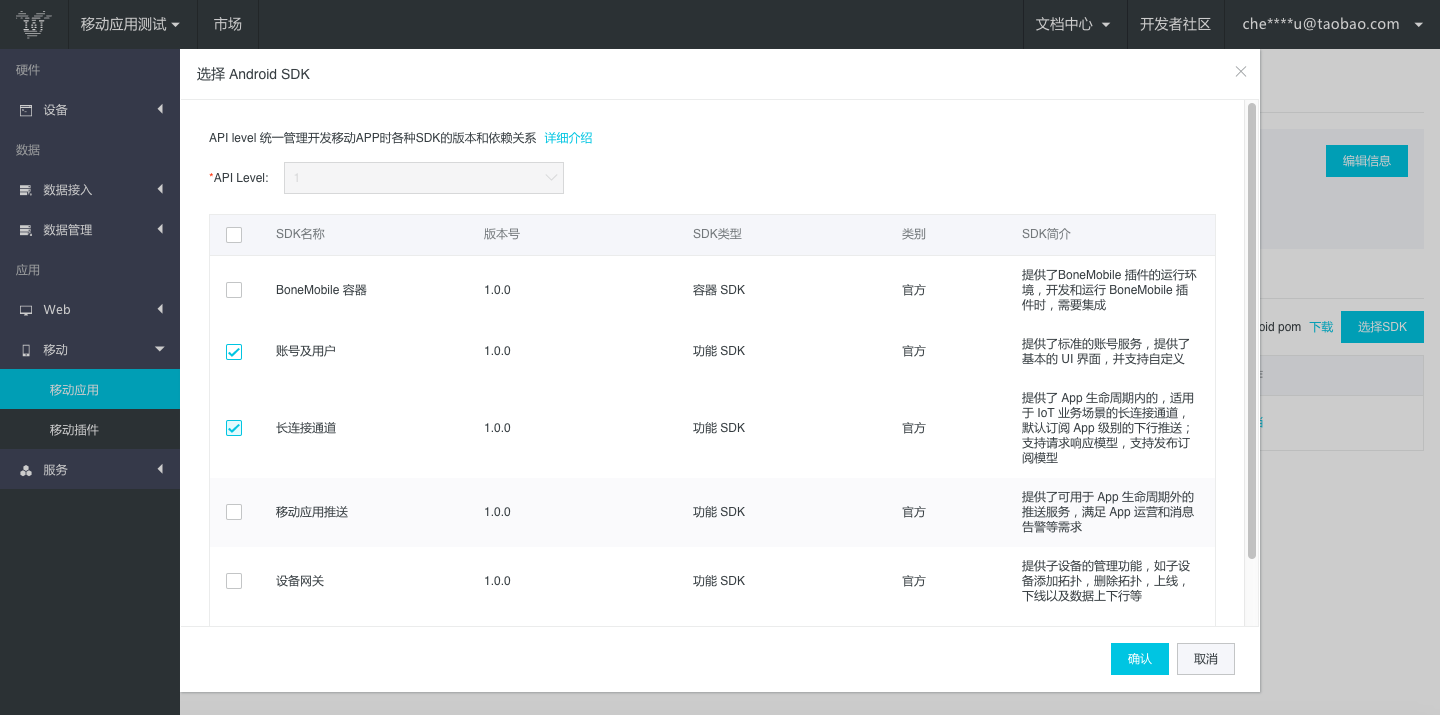The height and width of the screenshot is (715, 1440).
Task: Click the monitor icon beside Web
Action: 26,310
